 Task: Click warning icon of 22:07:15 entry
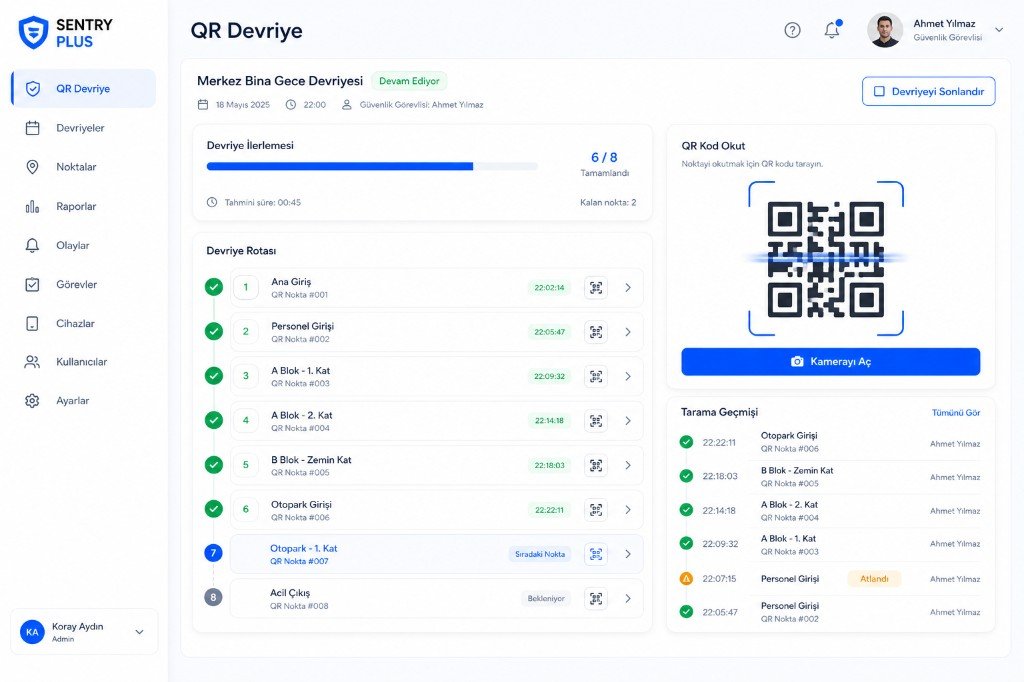point(686,578)
